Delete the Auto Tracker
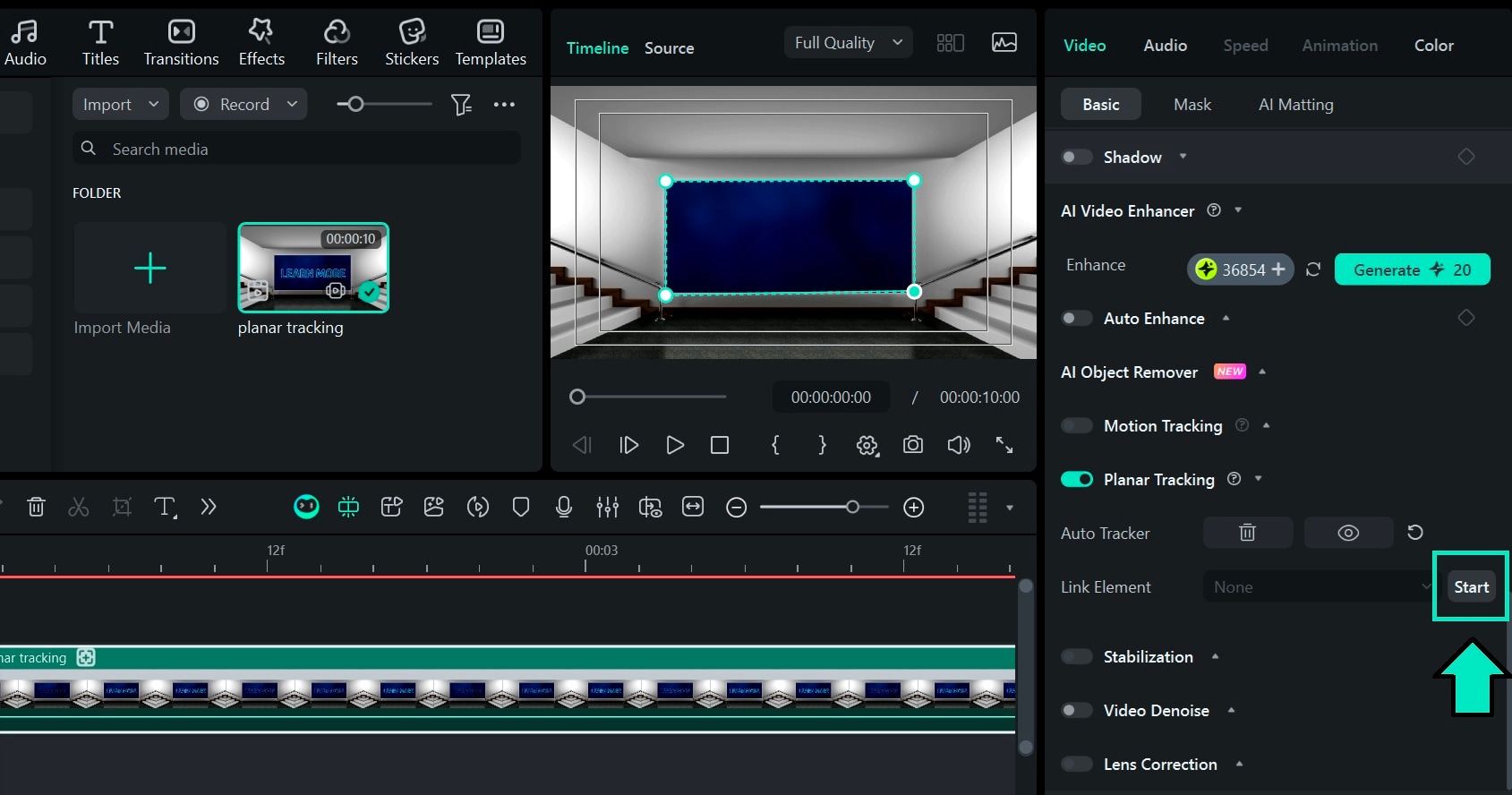This screenshot has width=1512, height=795. (1247, 533)
